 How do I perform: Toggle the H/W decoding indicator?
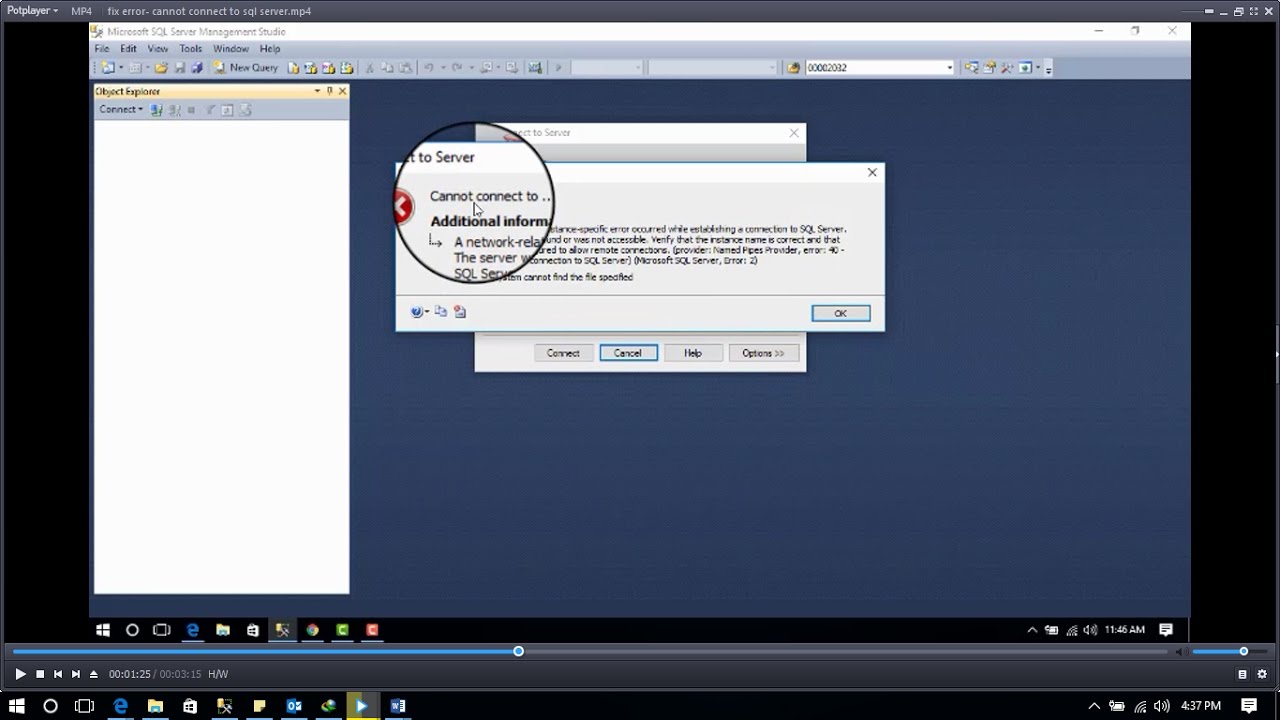point(218,674)
